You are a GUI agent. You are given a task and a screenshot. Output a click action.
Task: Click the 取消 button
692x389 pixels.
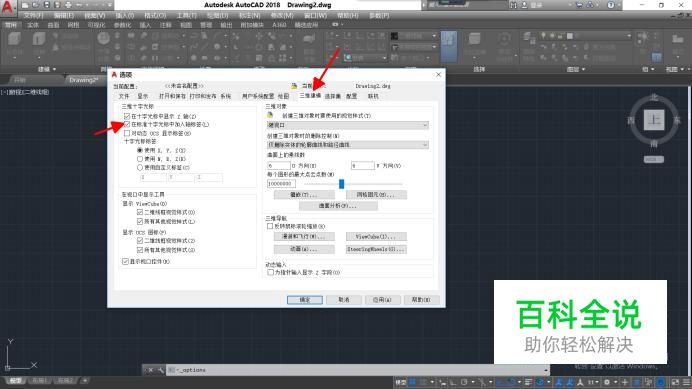(344, 300)
